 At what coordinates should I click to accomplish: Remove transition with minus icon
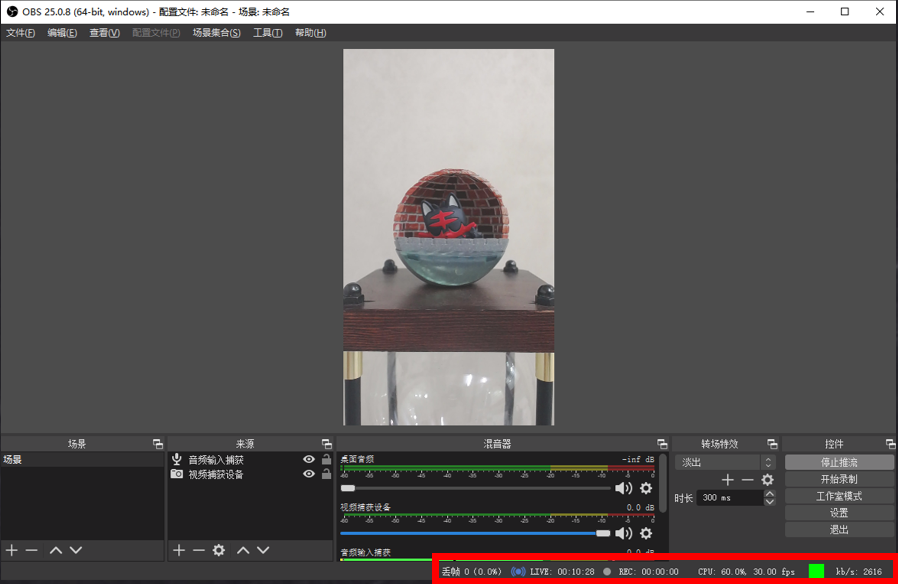pyautogui.click(x=747, y=480)
